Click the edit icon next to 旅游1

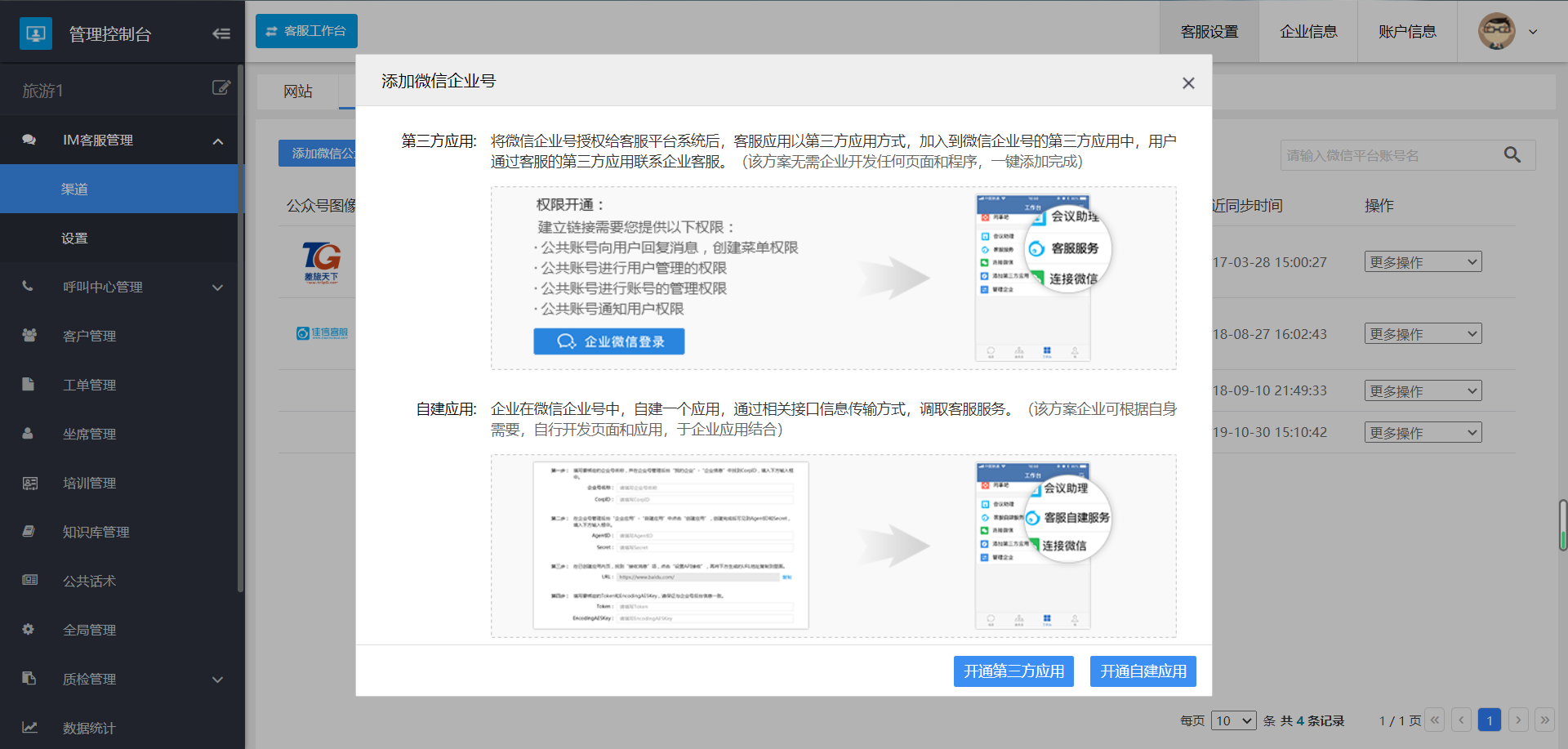tap(220, 88)
